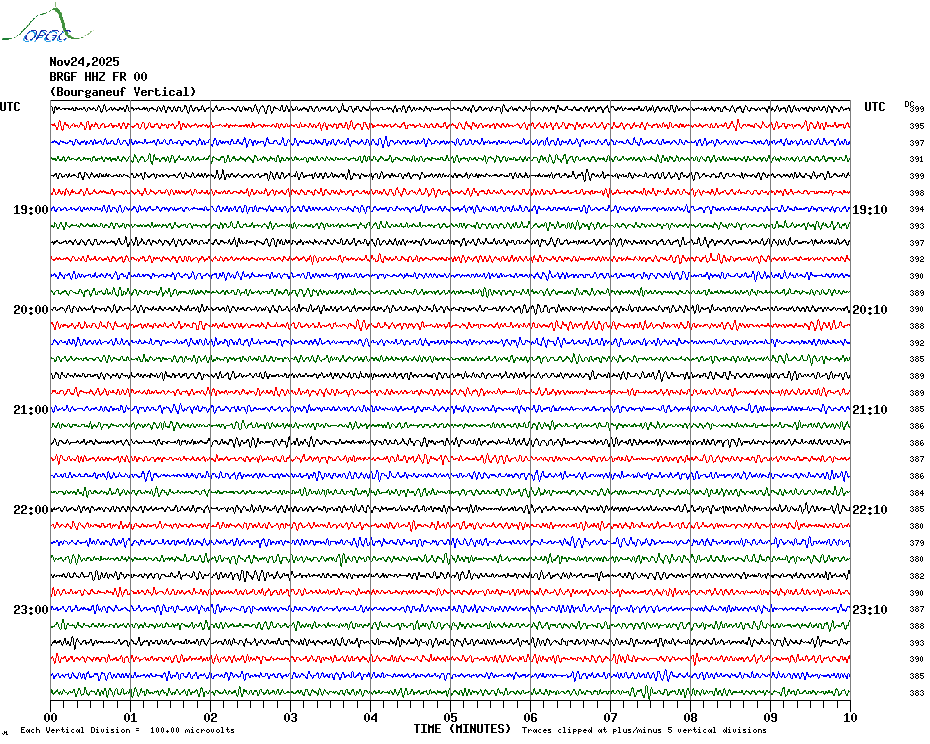Click the Each Vertical Division scale note
The width and height of the screenshot is (930, 744).
pos(128,730)
